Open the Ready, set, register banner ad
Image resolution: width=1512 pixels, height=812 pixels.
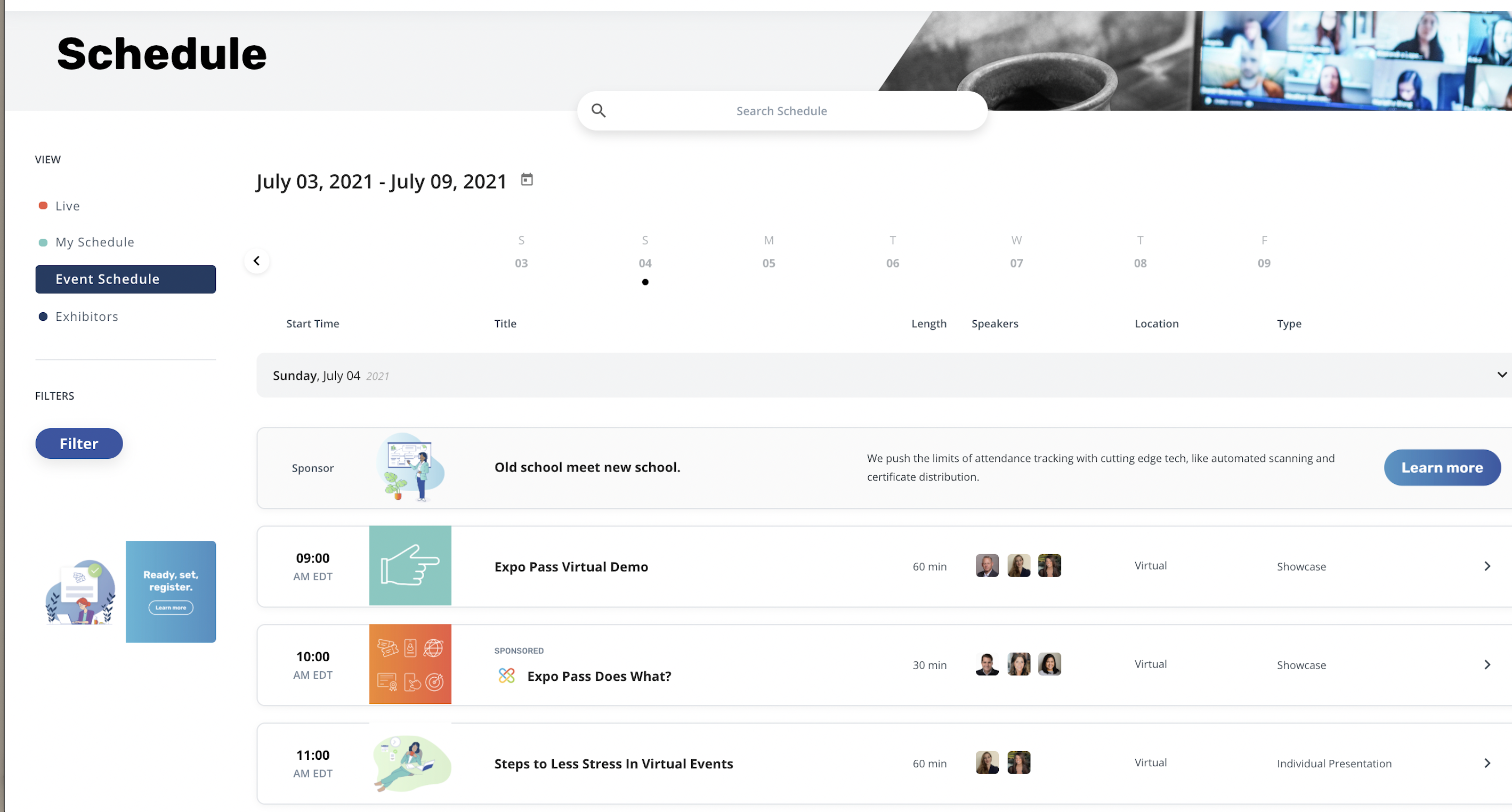(170, 591)
